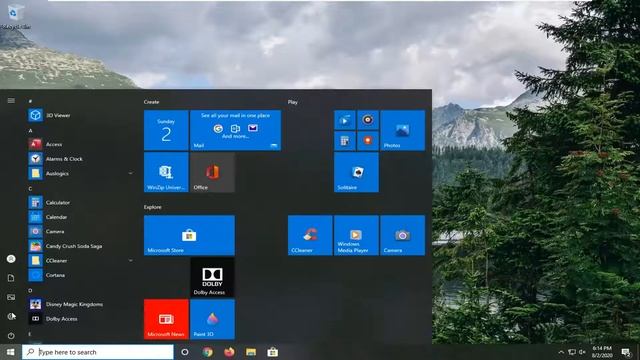Click the Power button in Start
The height and width of the screenshot is (360, 640).
click(11, 336)
